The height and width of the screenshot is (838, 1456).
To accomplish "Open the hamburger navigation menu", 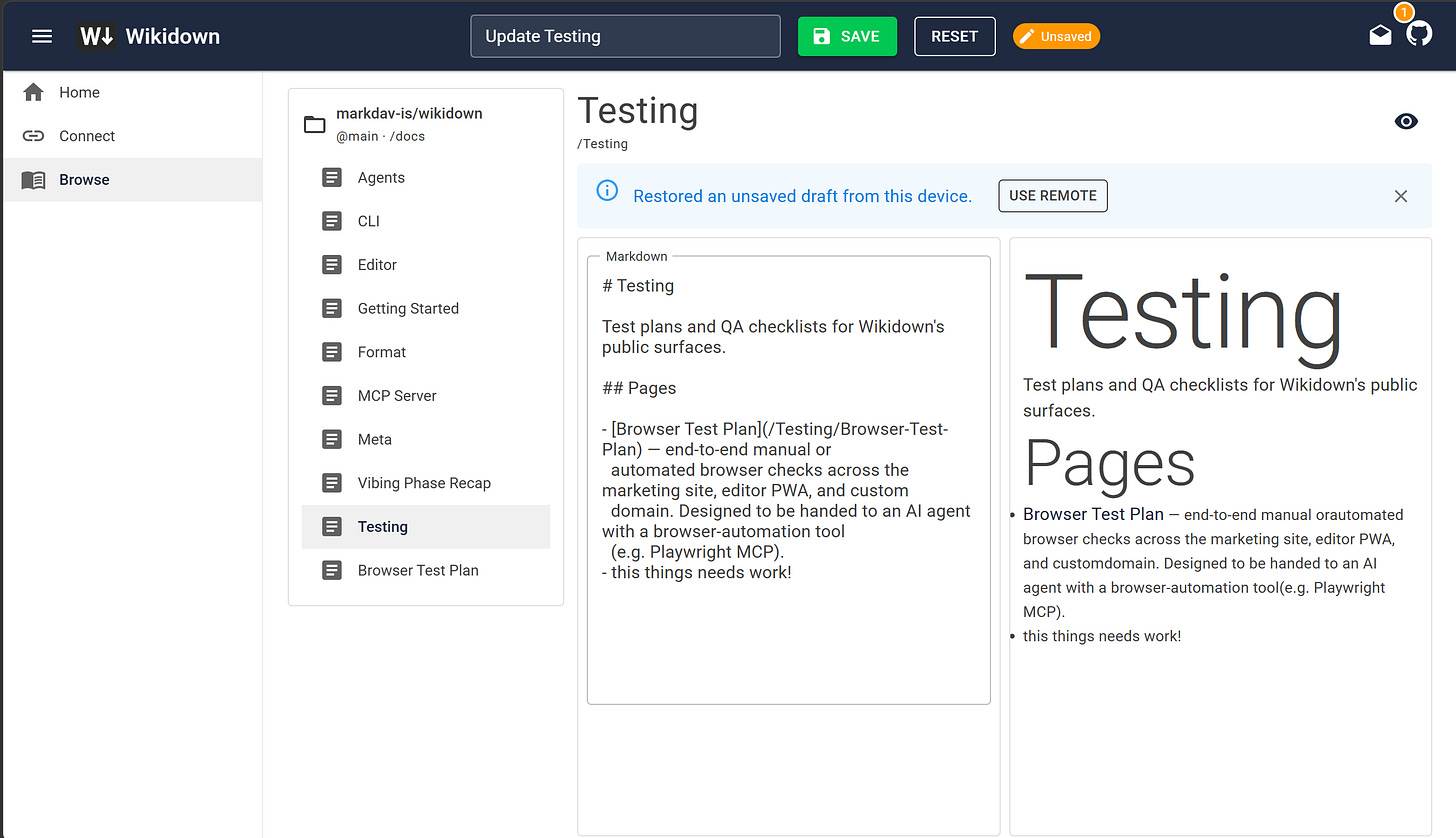I will (x=42, y=36).
